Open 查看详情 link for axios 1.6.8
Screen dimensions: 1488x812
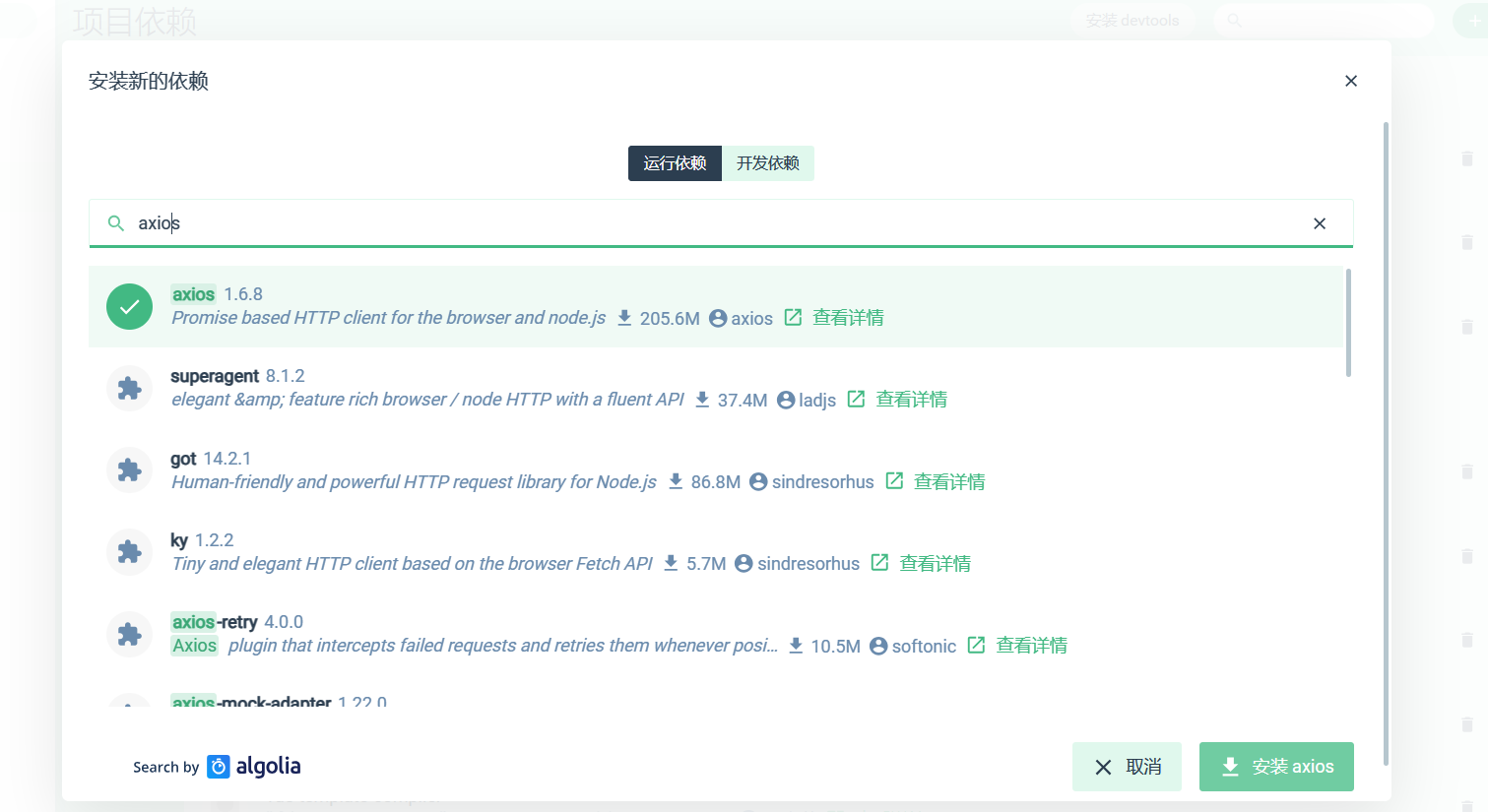click(x=848, y=318)
